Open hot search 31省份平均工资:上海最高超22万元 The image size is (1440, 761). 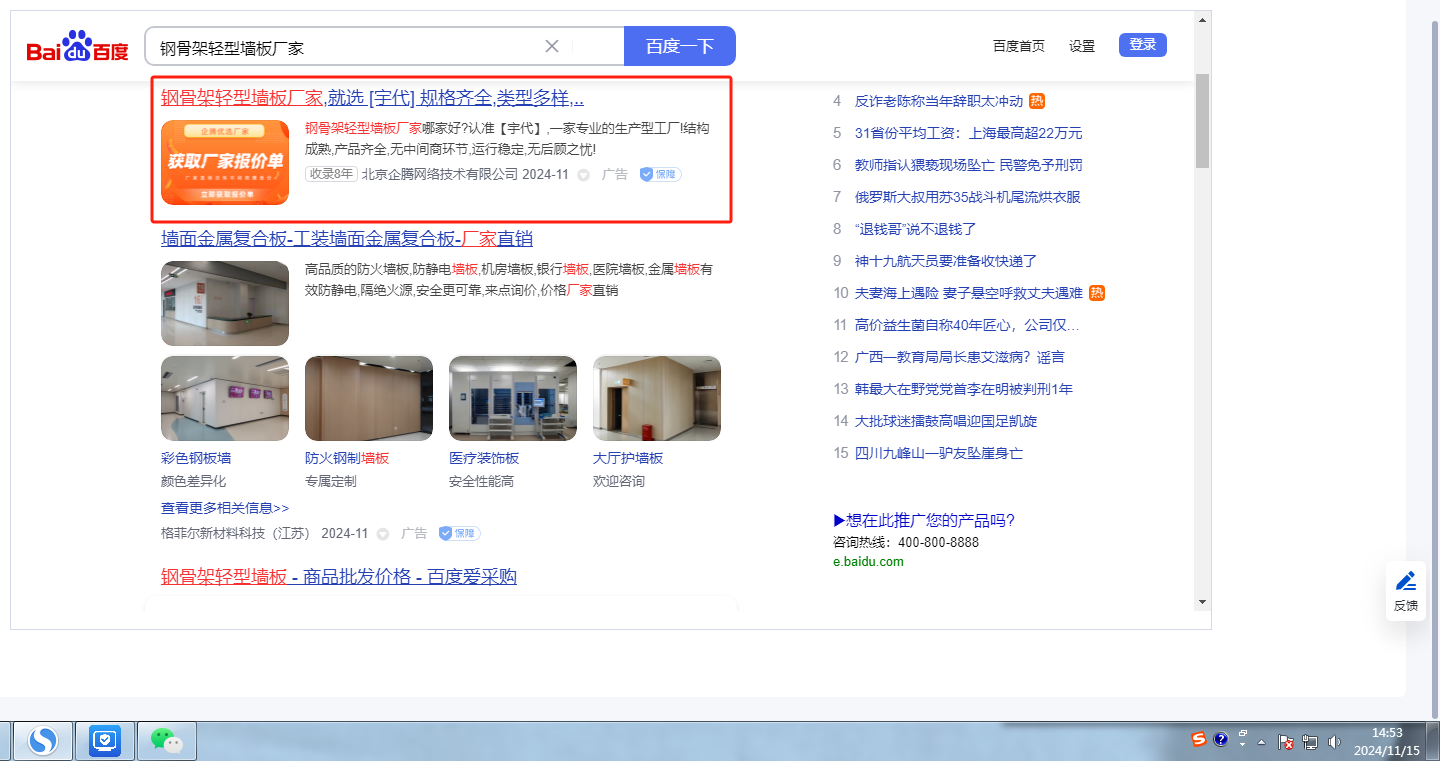[x=969, y=133]
